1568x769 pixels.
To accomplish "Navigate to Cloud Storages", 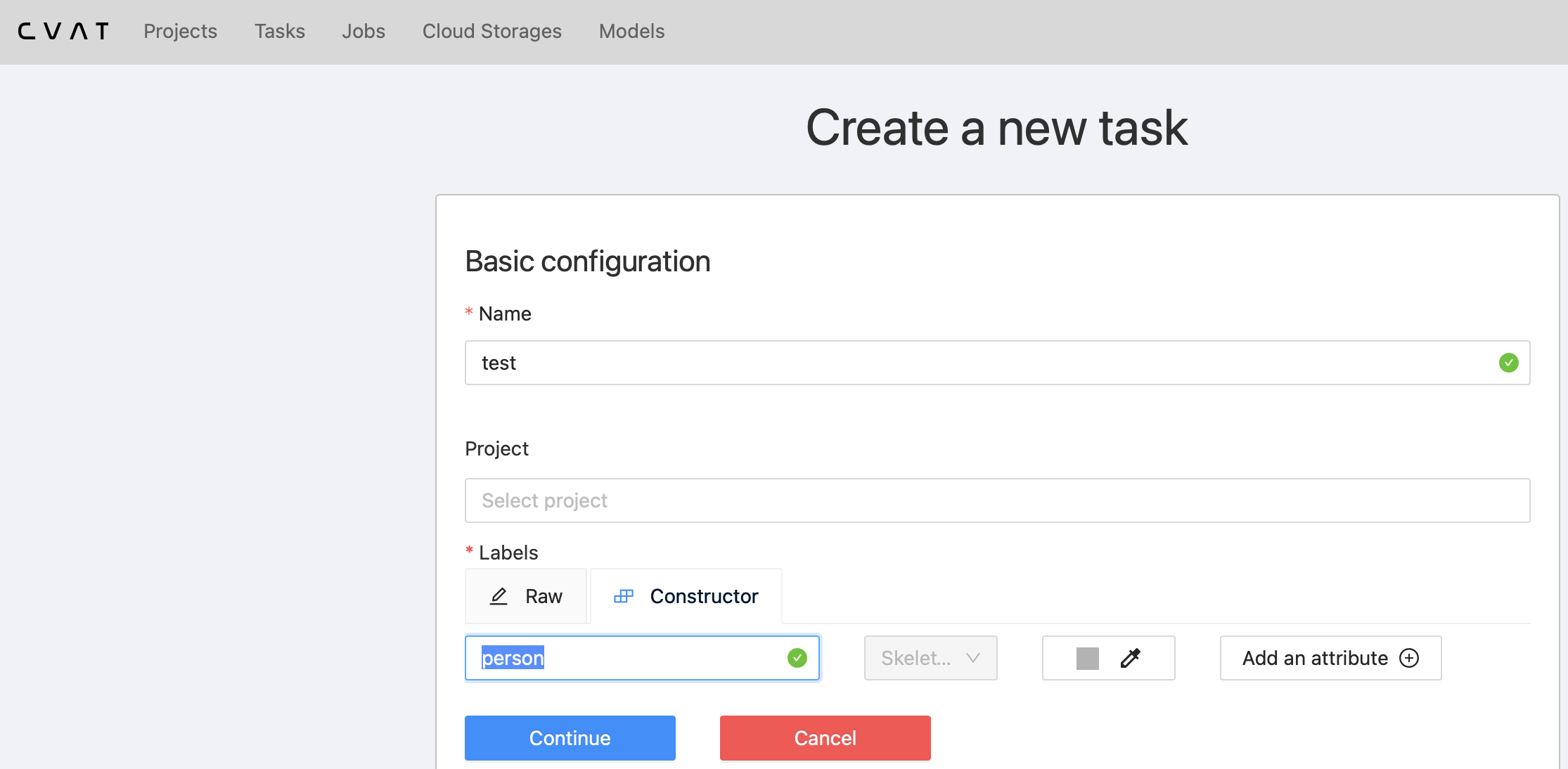I will 491,32.
